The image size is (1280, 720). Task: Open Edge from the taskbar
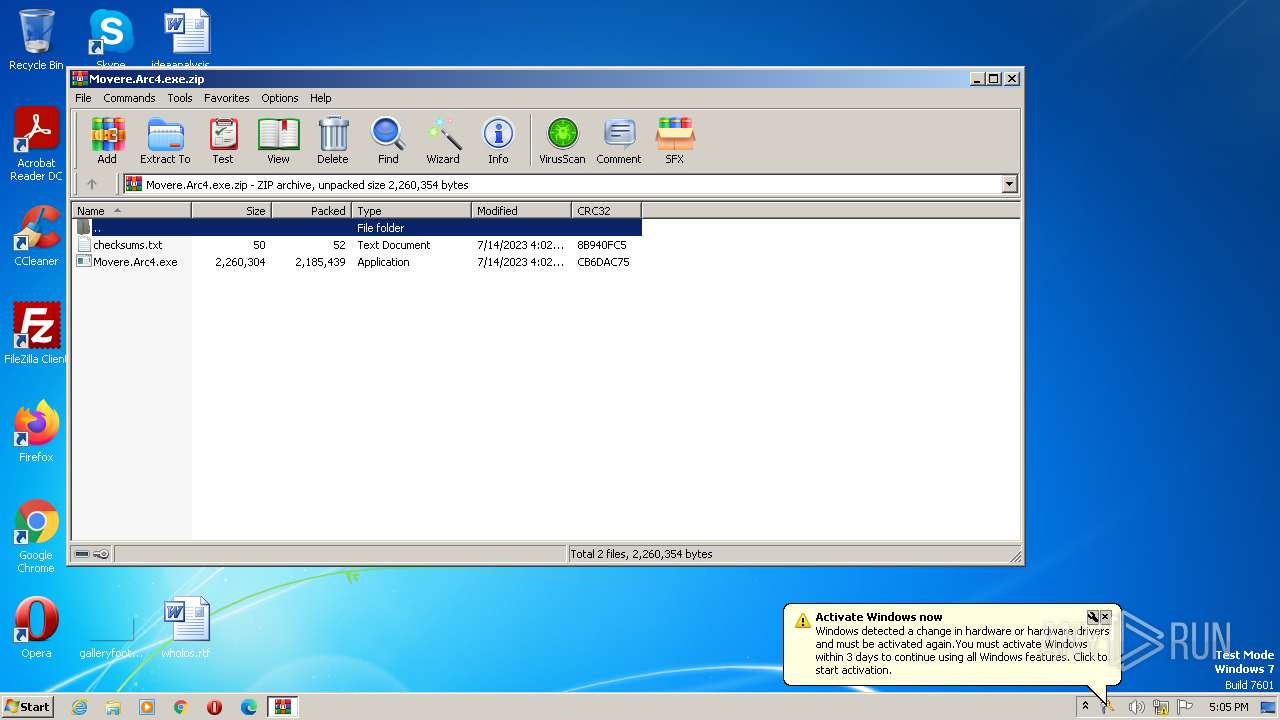[249, 707]
